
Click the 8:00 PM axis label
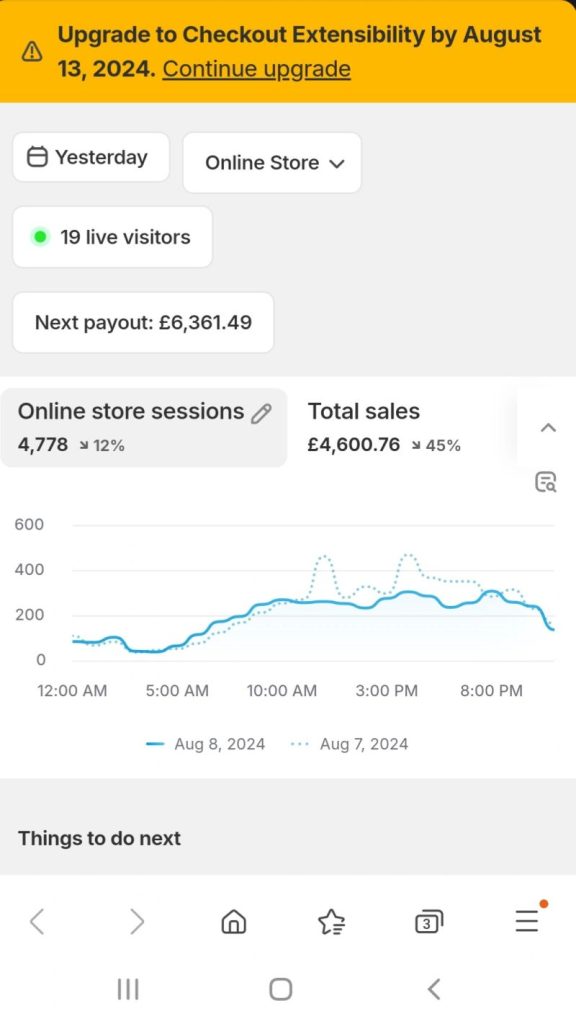pos(491,691)
